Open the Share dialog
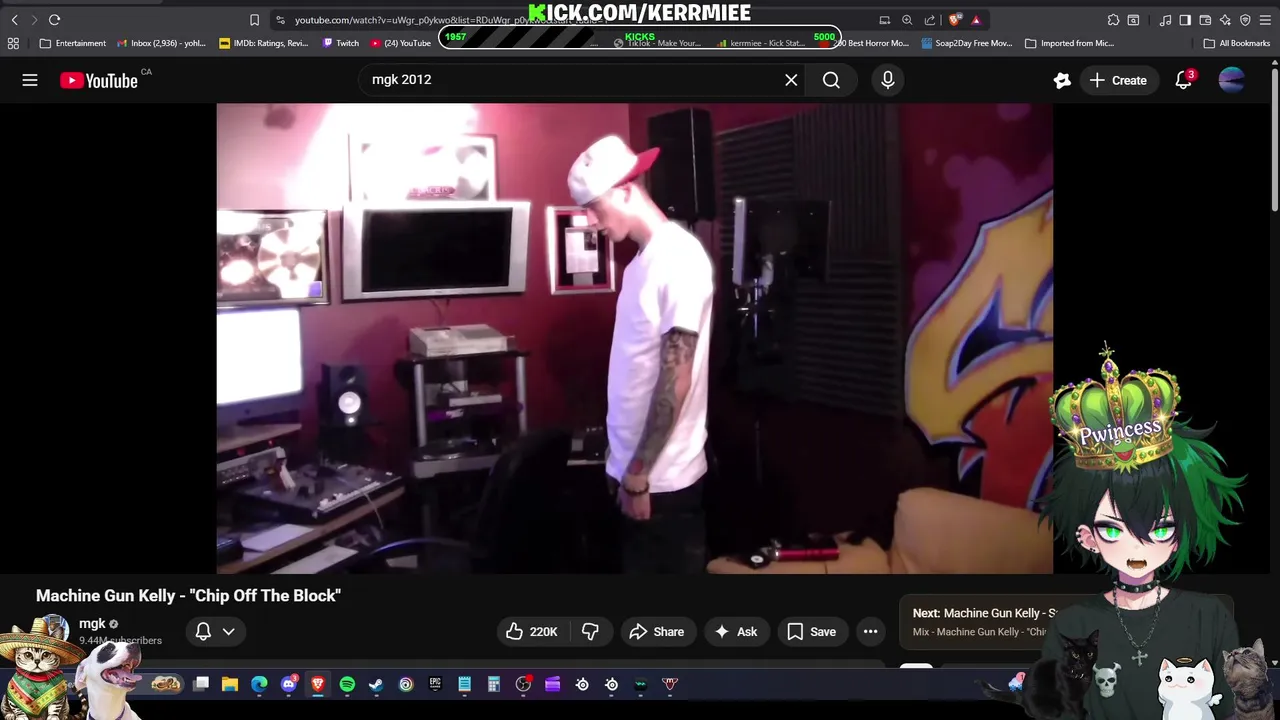This screenshot has width=1280, height=720. pyautogui.click(x=657, y=631)
